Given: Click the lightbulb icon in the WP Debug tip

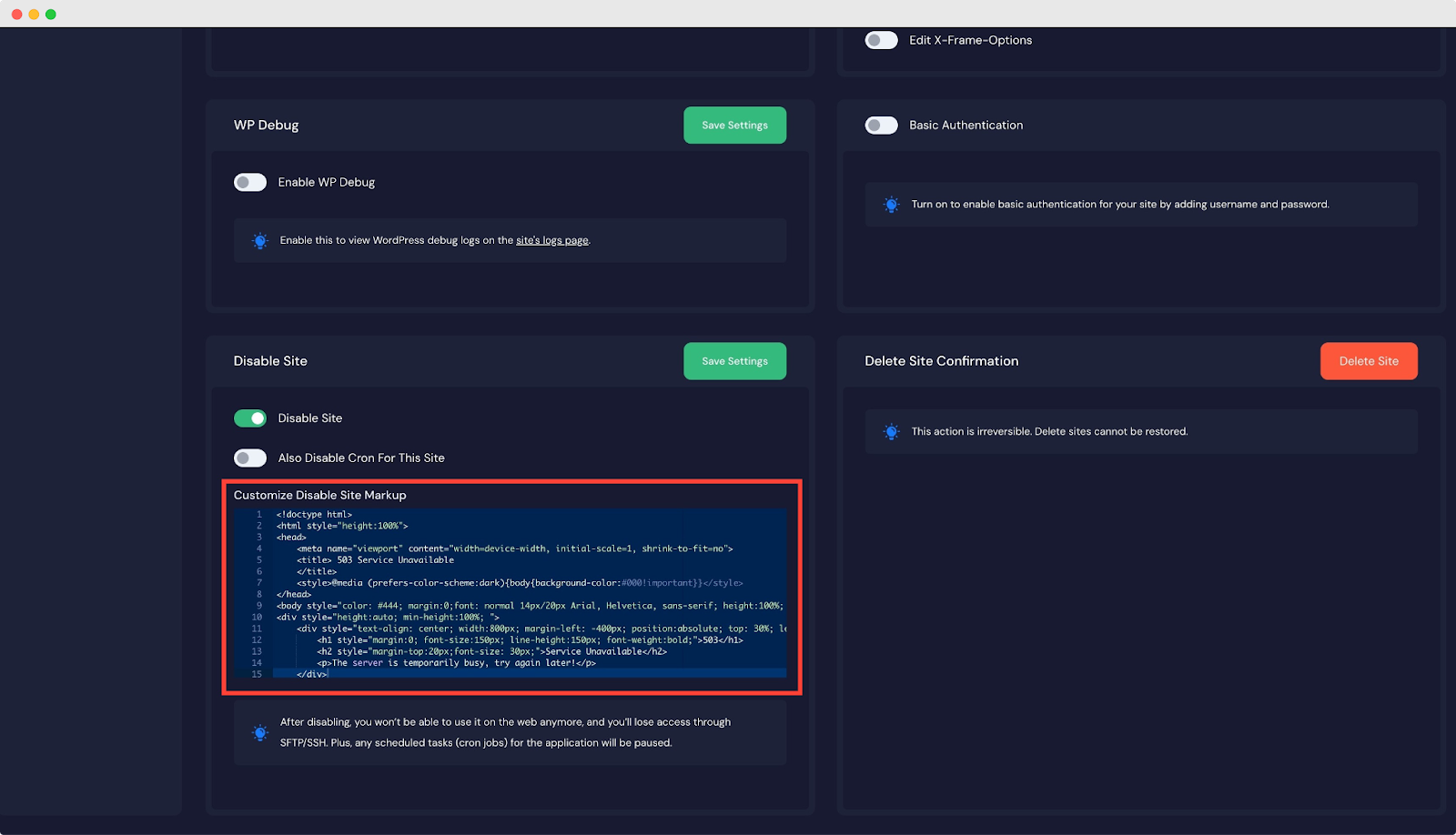Looking at the screenshot, I should [261, 240].
